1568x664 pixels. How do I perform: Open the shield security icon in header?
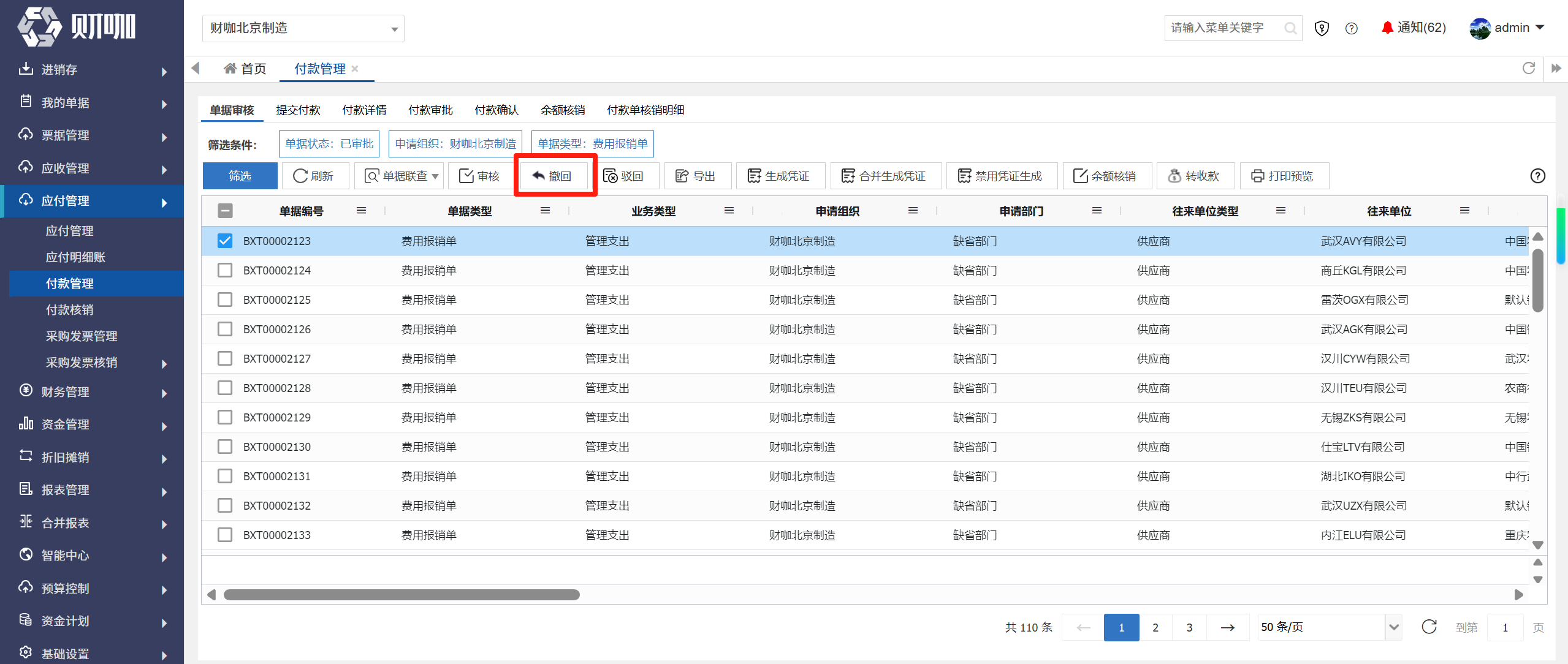pyautogui.click(x=1322, y=28)
